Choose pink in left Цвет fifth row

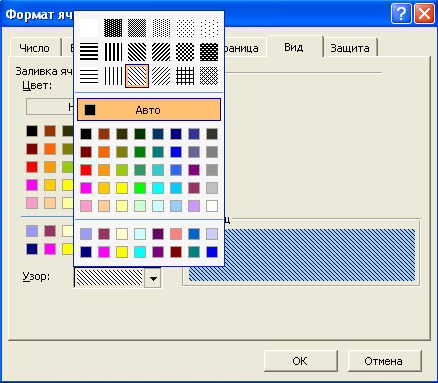[x=32, y=203]
